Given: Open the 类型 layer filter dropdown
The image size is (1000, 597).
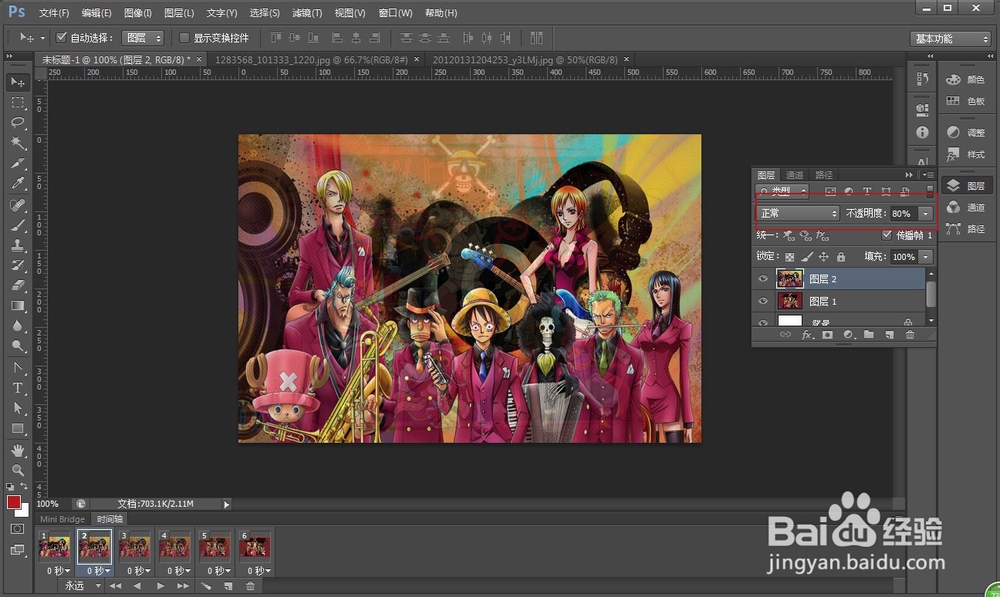Looking at the screenshot, I should [x=783, y=191].
